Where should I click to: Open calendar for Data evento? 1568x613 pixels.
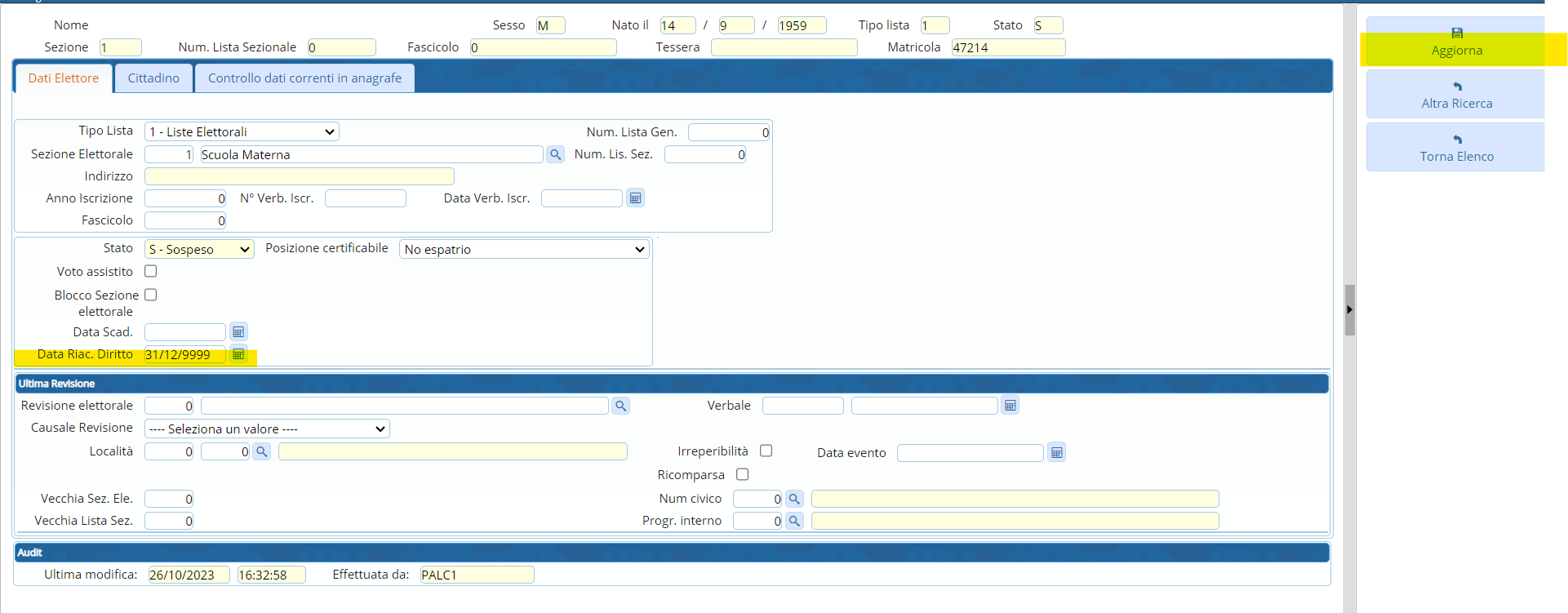(x=1056, y=453)
